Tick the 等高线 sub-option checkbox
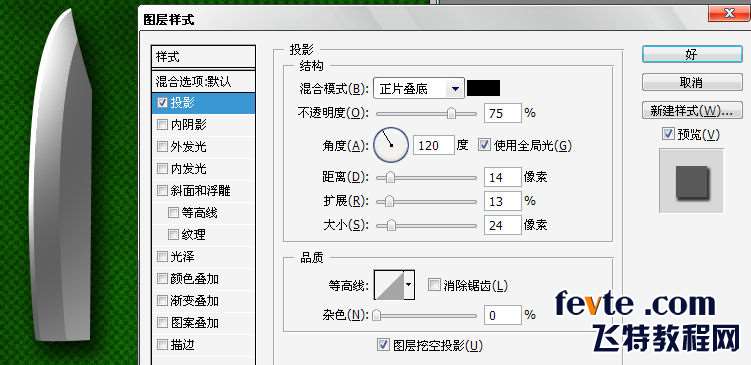The width and height of the screenshot is (751, 365). click(x=173, y=213)
